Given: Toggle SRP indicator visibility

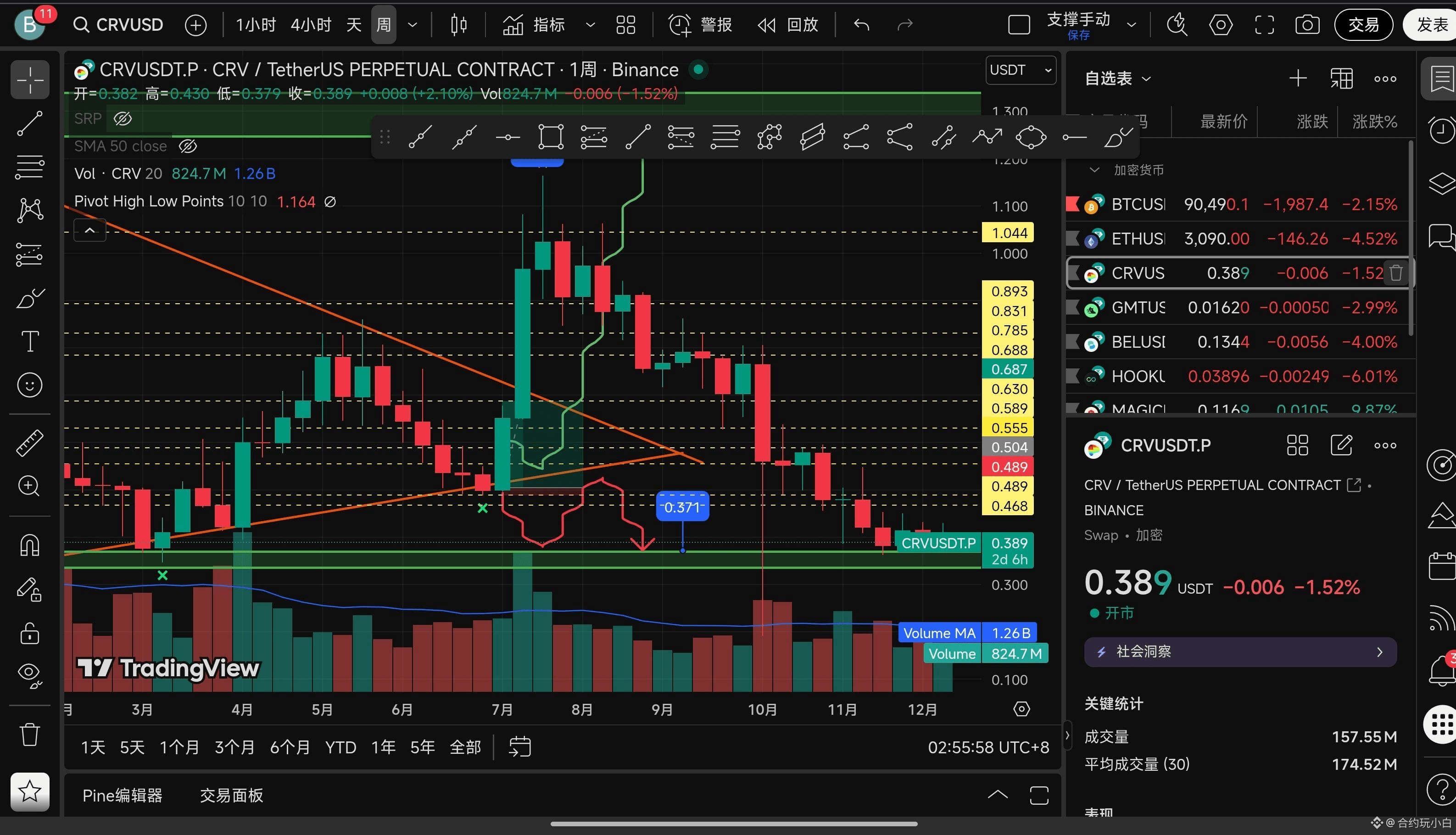Looking at the screenshot, I should [123, 119].
